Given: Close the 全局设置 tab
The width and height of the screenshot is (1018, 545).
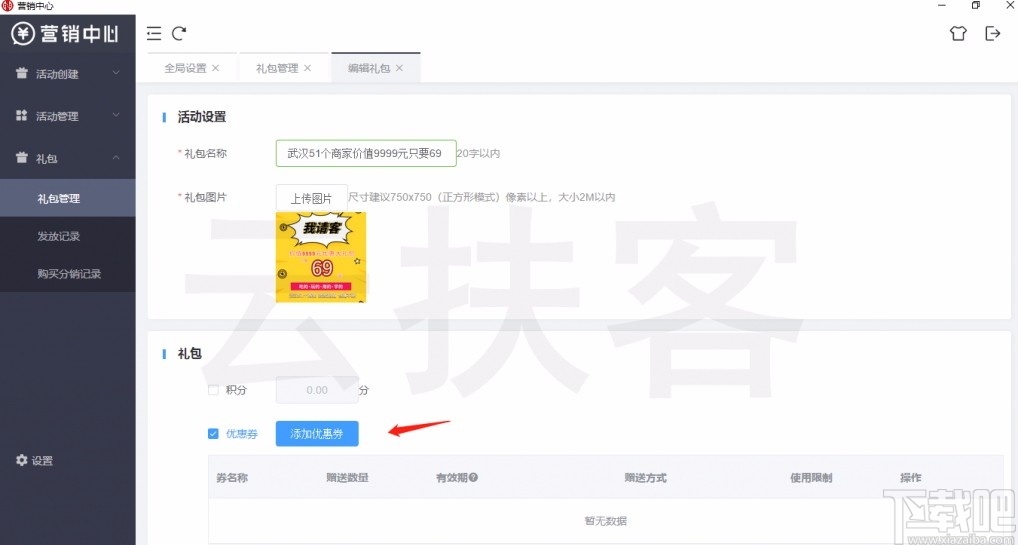Looking at the screenshot, I should click(216, 68).
